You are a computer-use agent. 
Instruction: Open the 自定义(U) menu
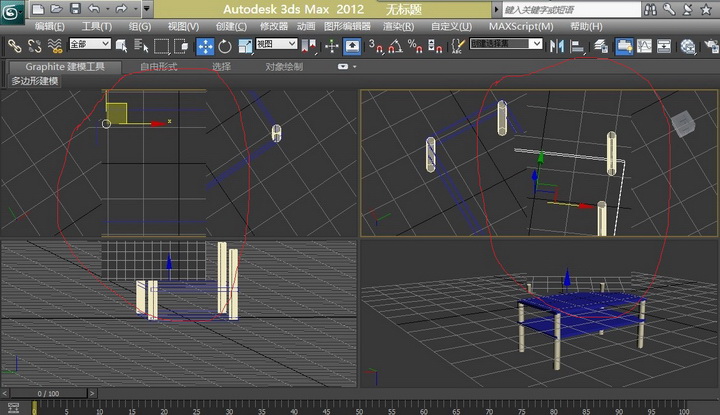[x=451, y=27]
